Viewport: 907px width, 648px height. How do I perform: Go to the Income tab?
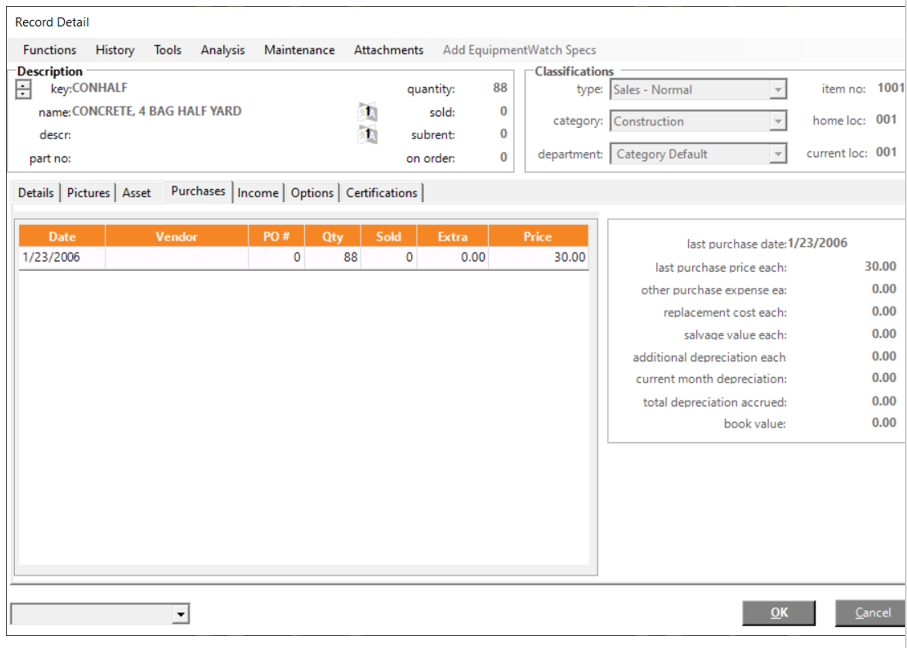click(258, 193)
